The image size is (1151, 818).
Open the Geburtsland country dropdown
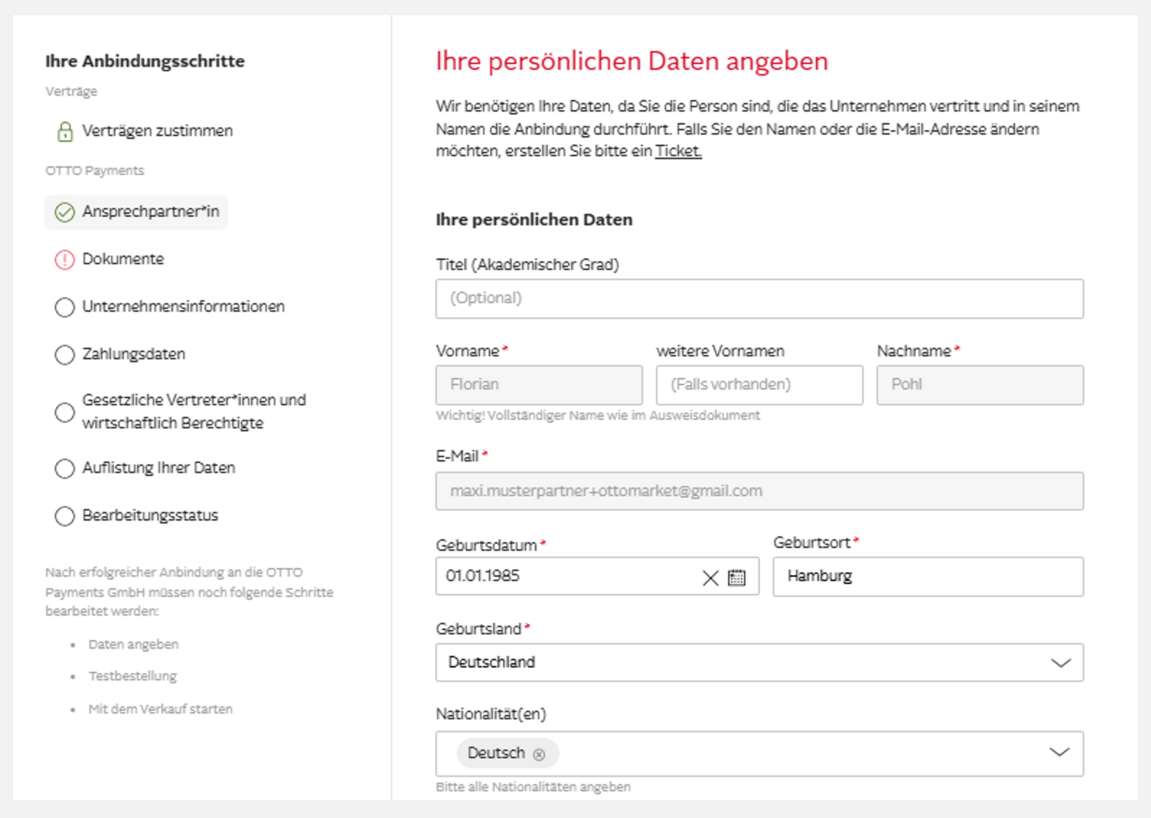758,662
